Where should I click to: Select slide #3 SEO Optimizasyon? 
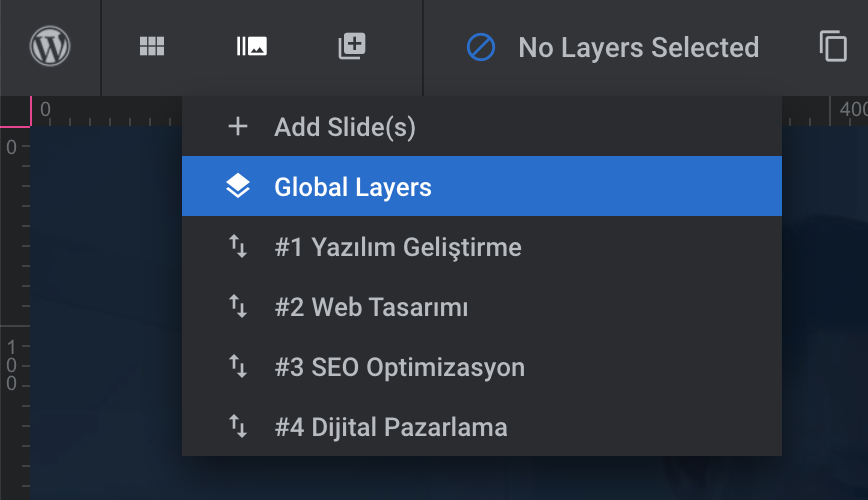point(399,367)
